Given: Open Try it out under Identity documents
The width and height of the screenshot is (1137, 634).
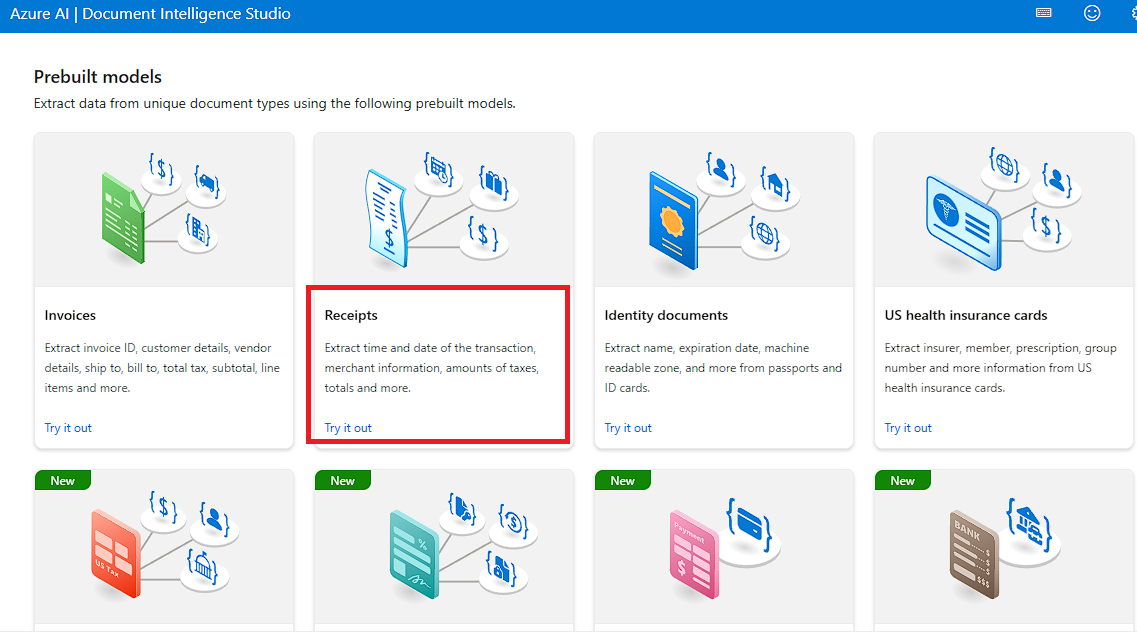Looking at the screenshot, I should coord(628,427).
